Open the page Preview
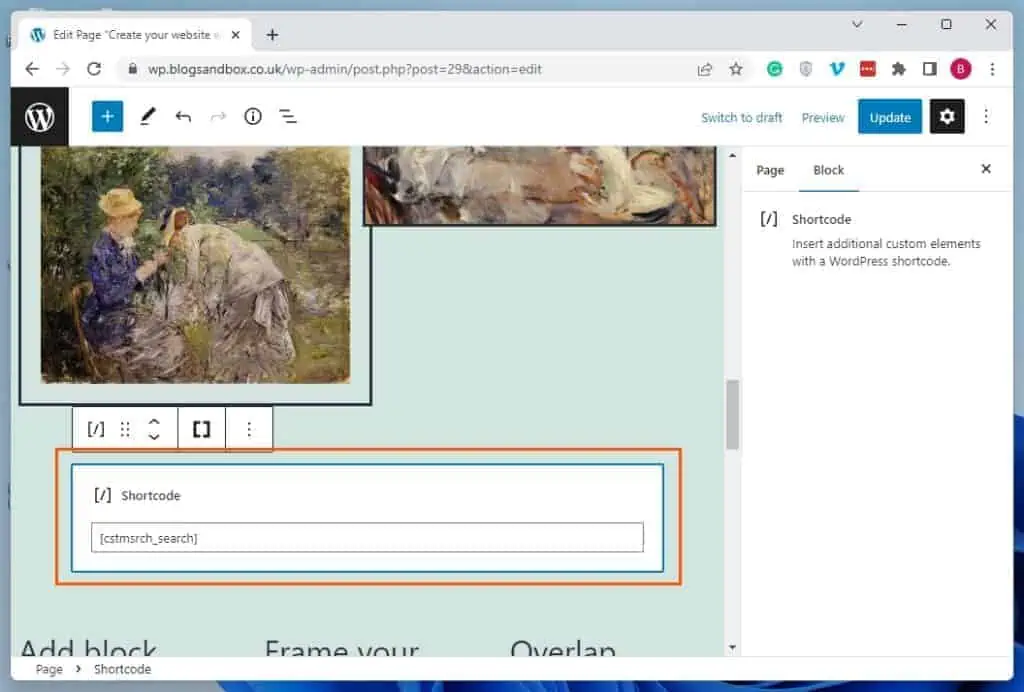The image size is (1024, 692). [823, 117]
